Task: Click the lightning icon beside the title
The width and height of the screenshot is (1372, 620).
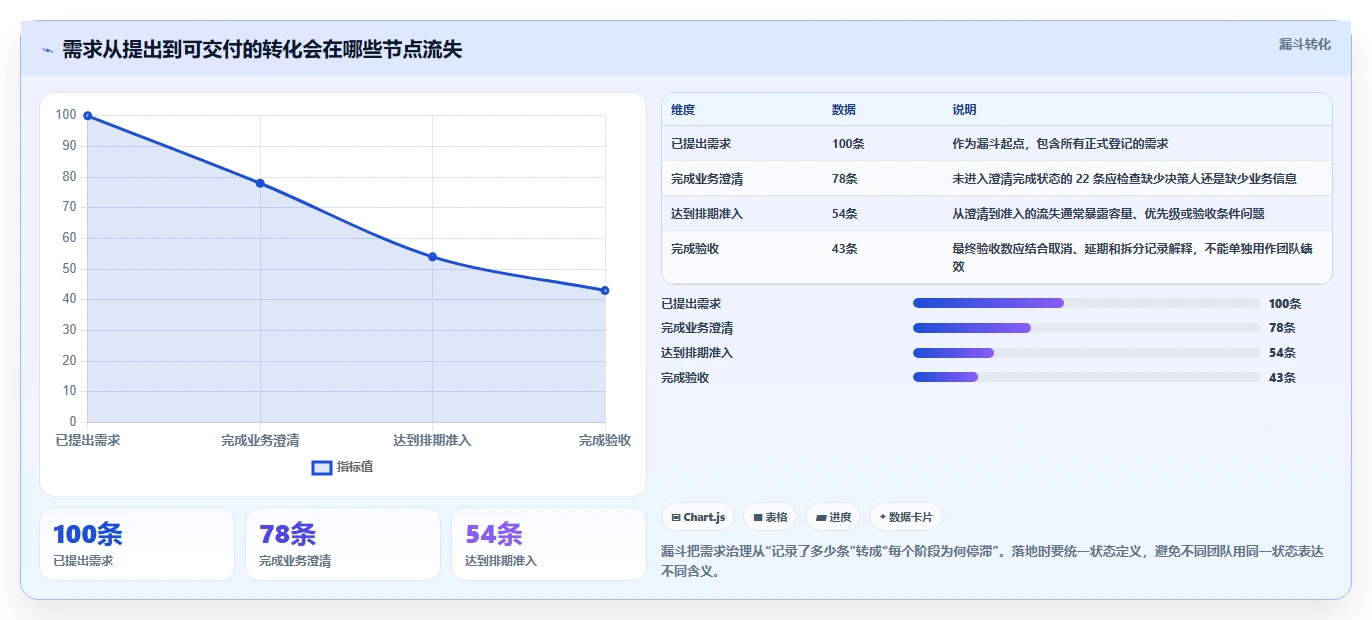Action: (47, 50)
